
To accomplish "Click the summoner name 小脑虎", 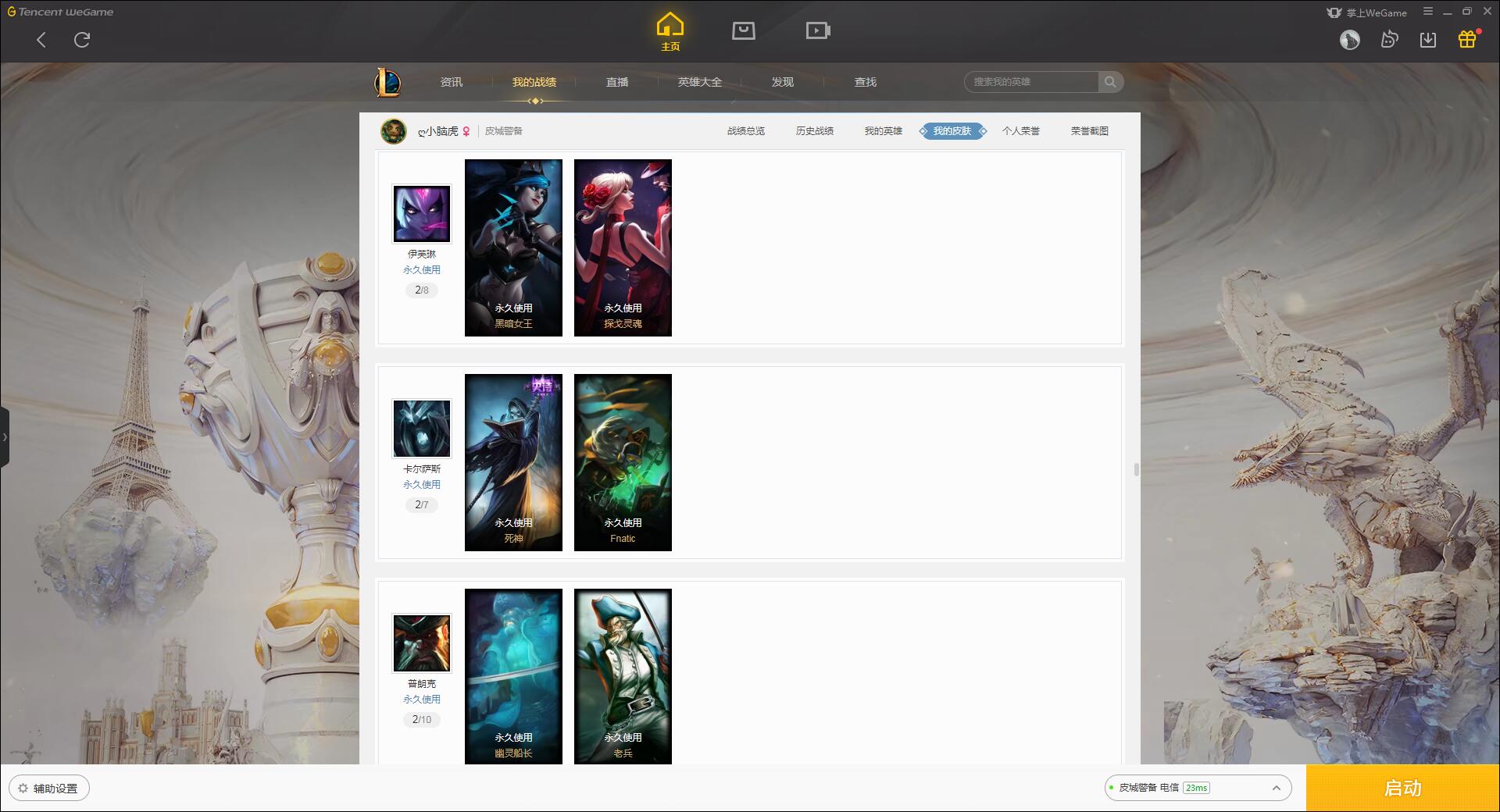I will (438, 131).
